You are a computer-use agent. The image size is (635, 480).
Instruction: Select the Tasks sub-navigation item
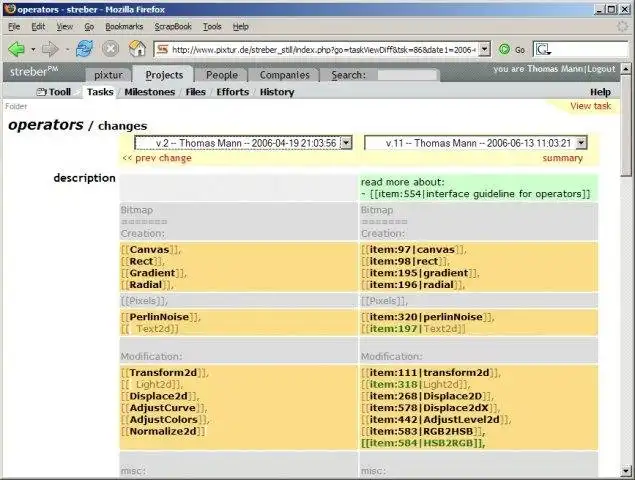tap(100, 92)
